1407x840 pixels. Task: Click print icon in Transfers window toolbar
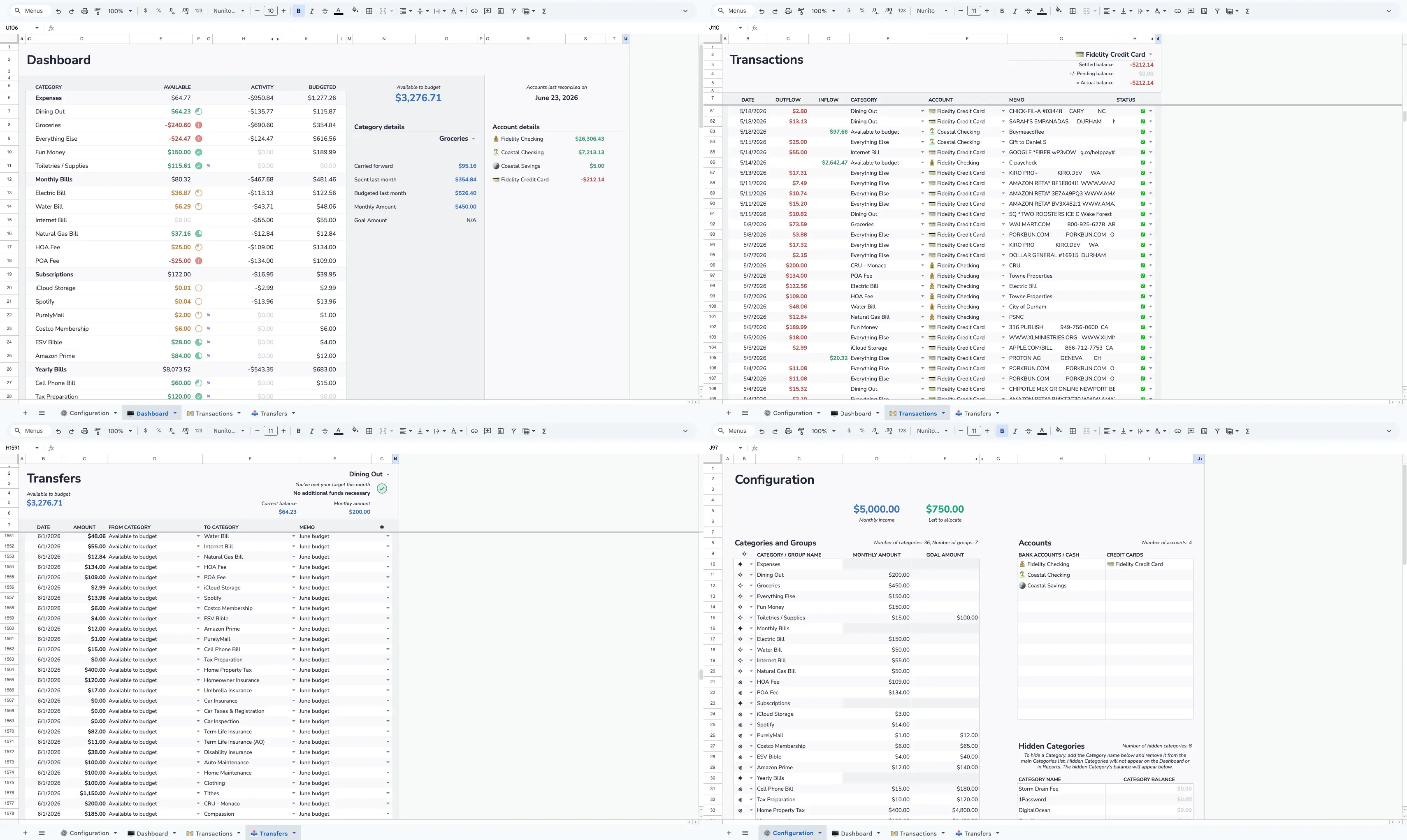point(84,431)
